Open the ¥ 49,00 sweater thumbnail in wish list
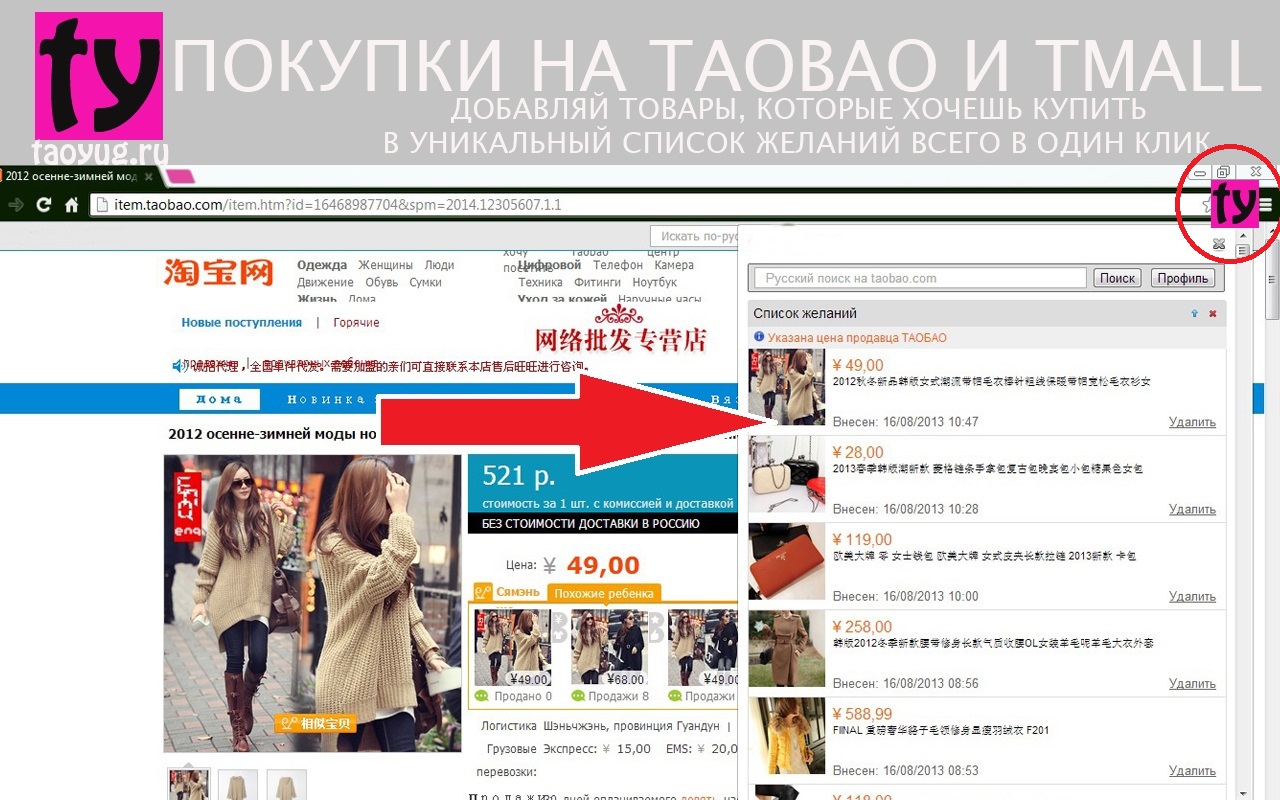This screenshot has width=1280, height=800. coord(787,387)
